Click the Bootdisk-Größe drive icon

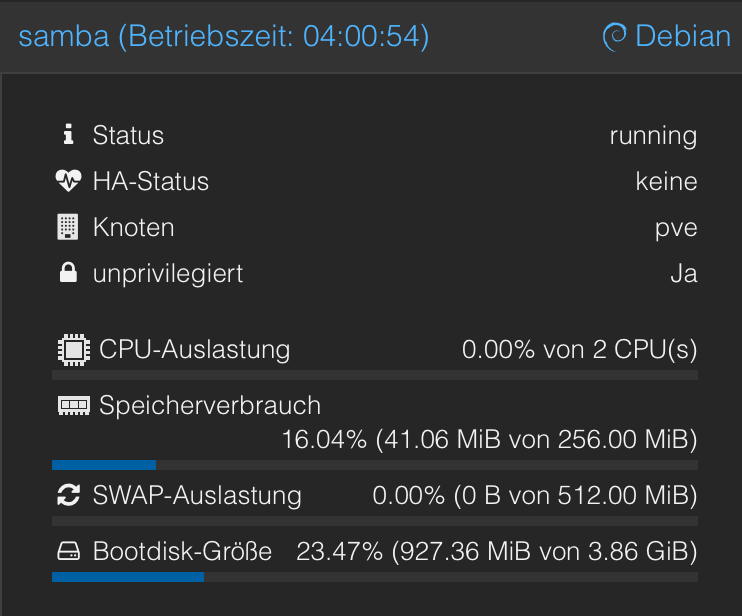pos(69,551)
